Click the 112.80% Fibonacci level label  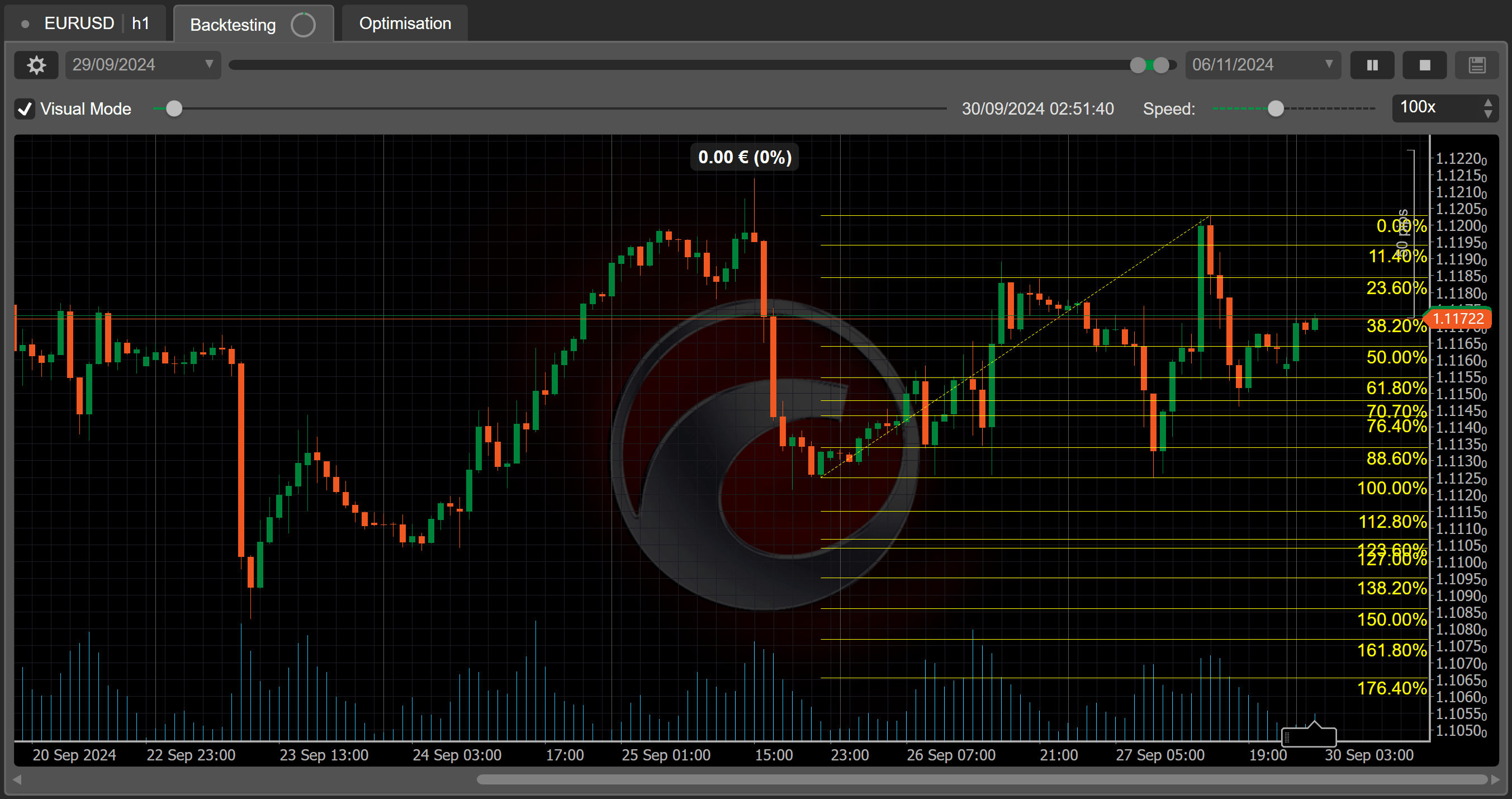pos(1392,521)
